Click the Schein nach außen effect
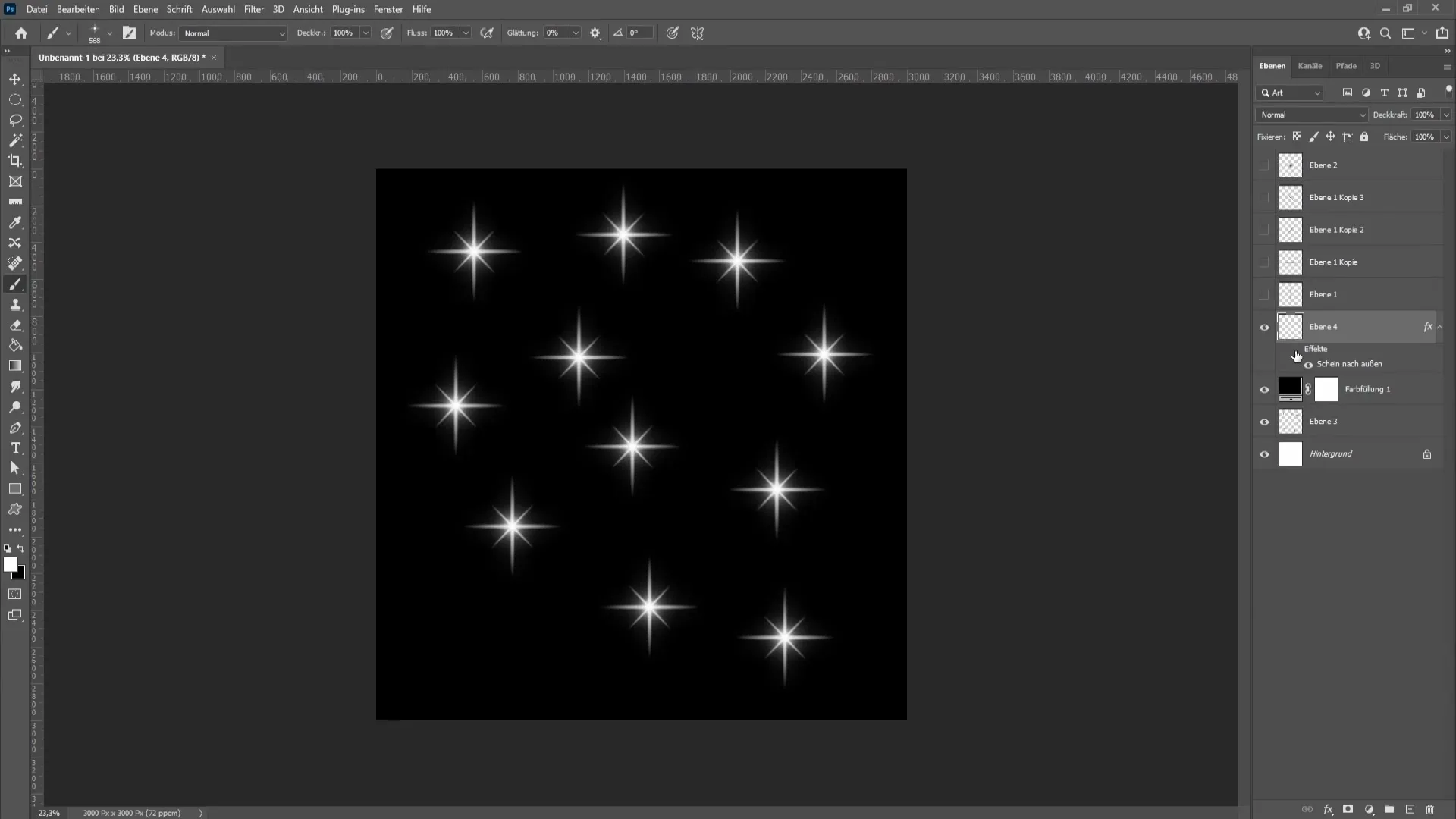The image size is (1456, 819). 1350,364
